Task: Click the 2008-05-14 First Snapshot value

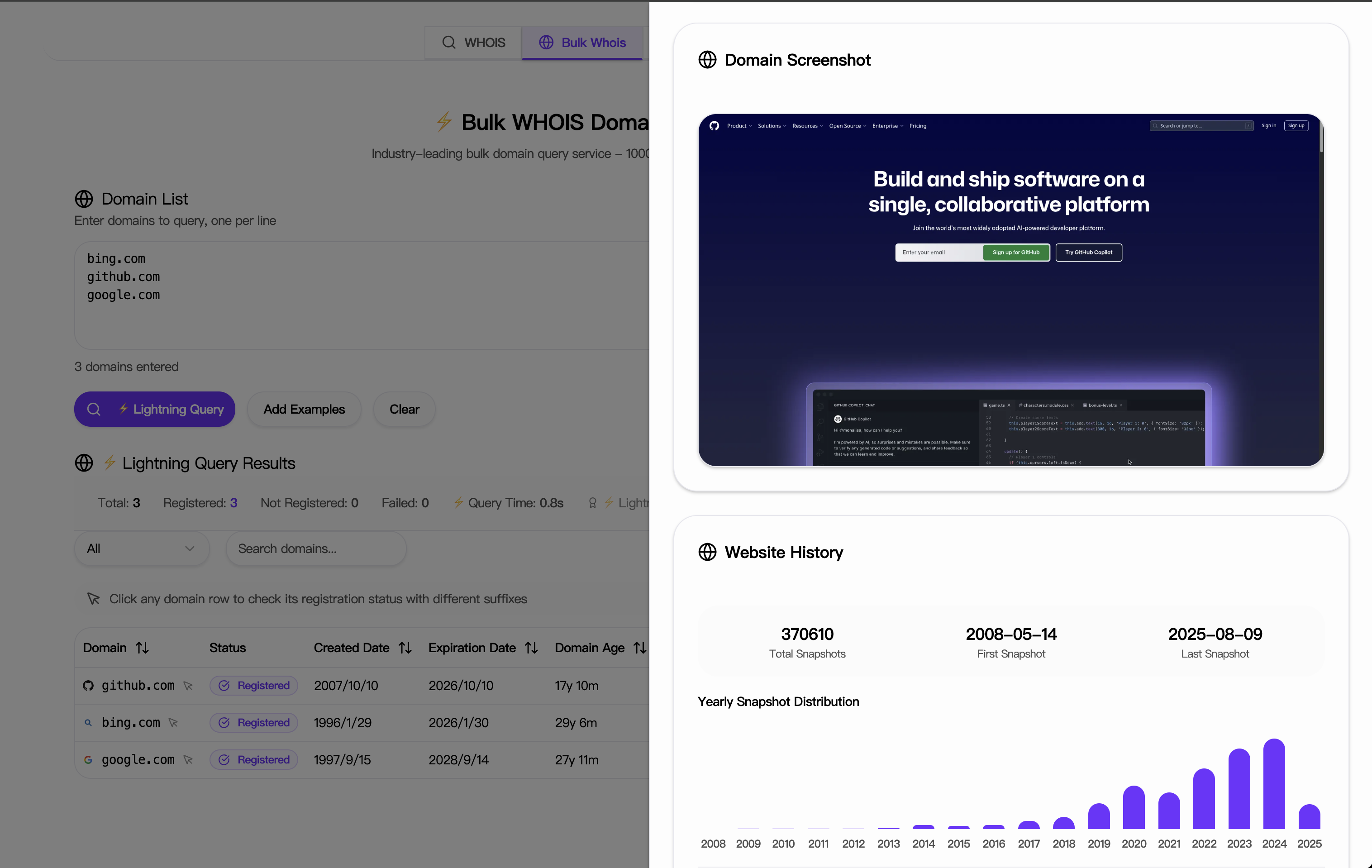Action: click(x=1011, y=634)
